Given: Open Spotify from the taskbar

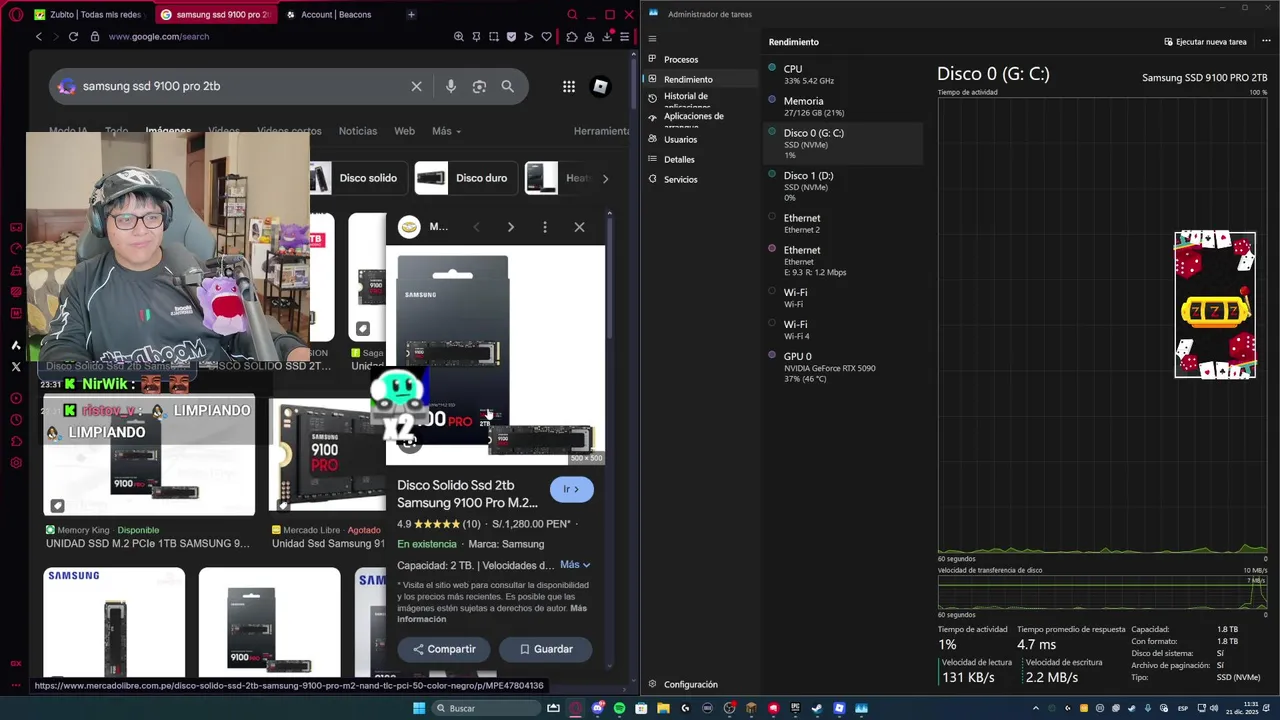Looking at the screenshot, I should point(620,708).
